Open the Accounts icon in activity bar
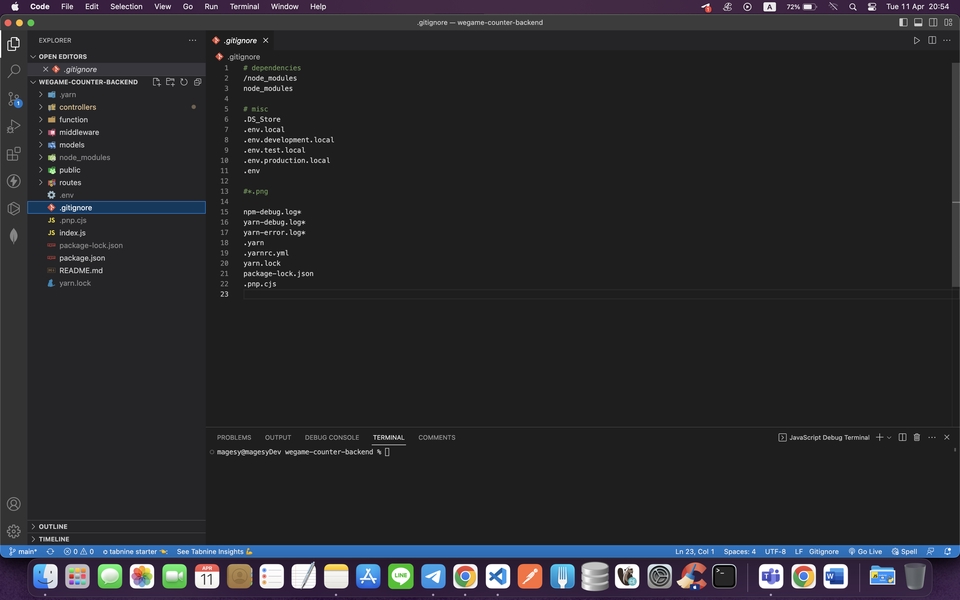Image resolution: width=960 pixels, height=600 pixels. [x=13, y=504]
